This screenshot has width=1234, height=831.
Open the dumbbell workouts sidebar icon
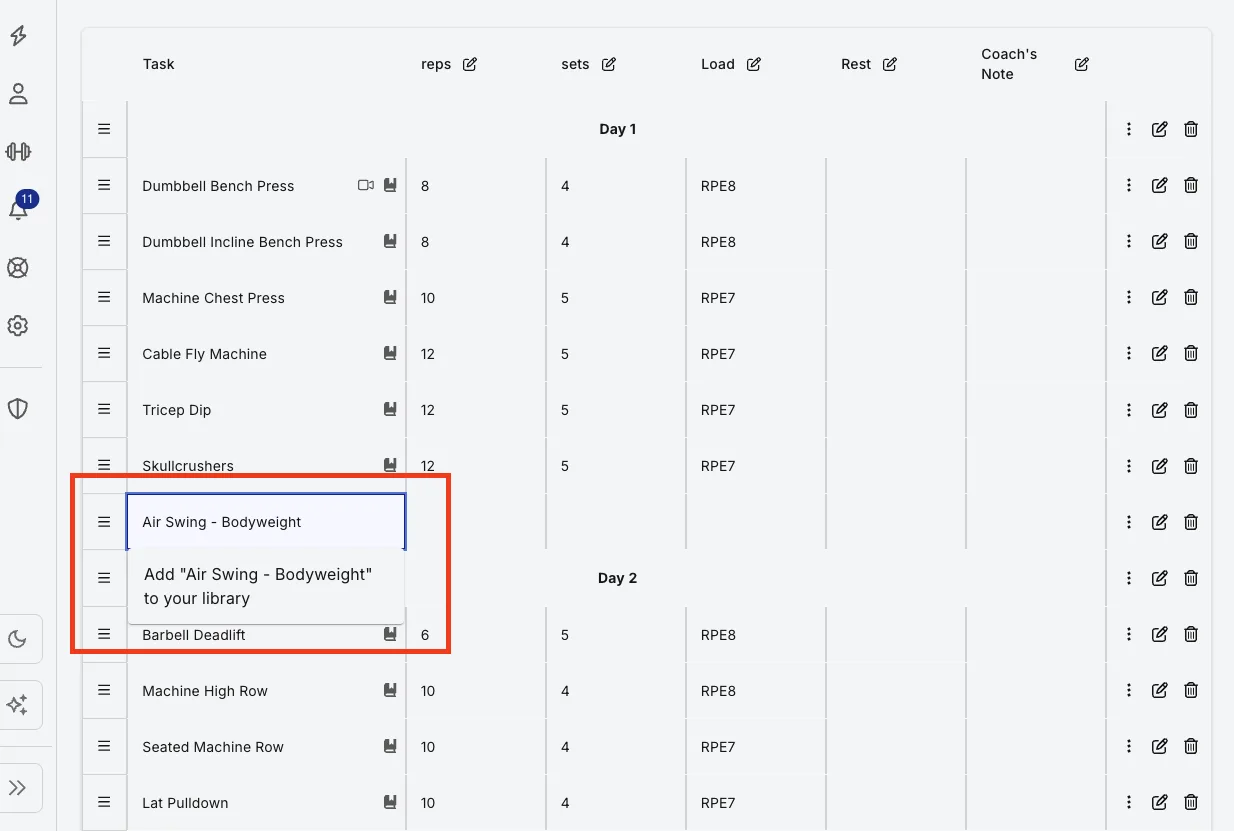tap(18, 152)
